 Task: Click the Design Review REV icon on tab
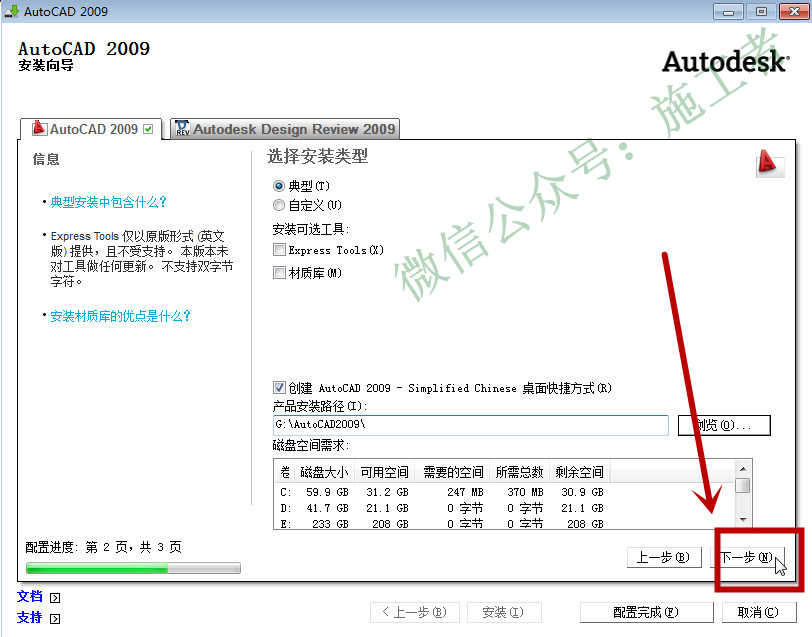182,128
